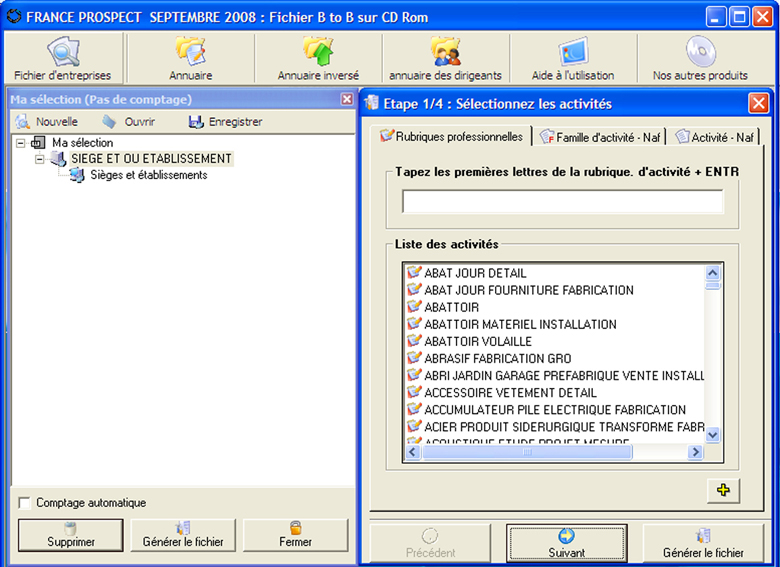Select the SIEGE ET OU ETABLISSEMENT tree item
Screen dimensions: 780x567
pos(151,159)
